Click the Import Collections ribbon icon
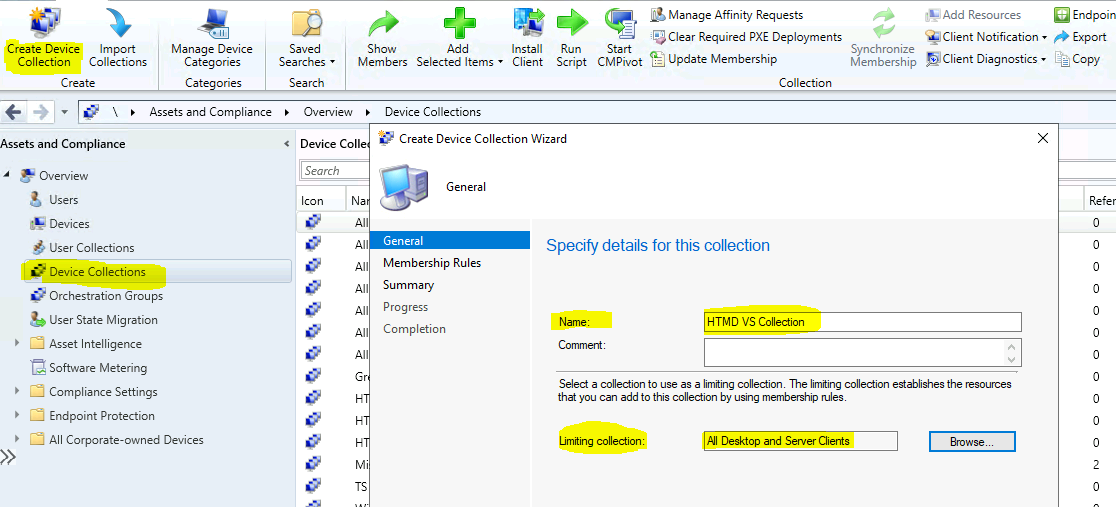 point(118,21)
